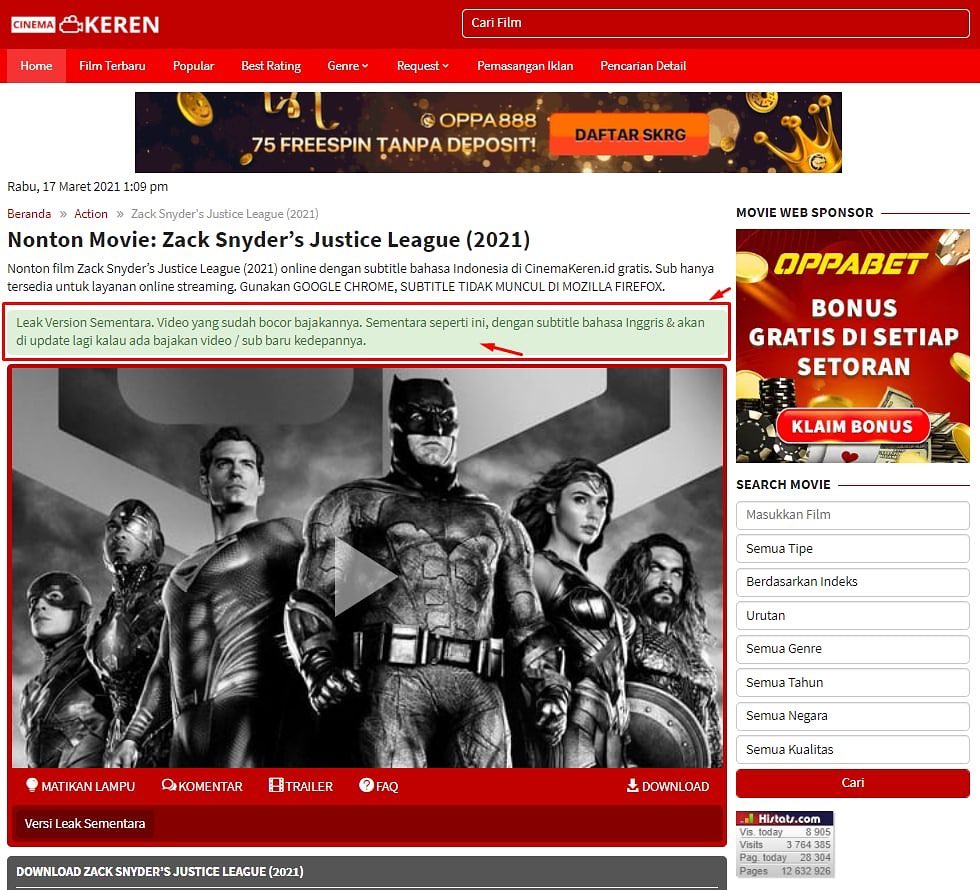The width and height of the screenshot is (980, 890).
Task: Click the Masukkan Film input field
Action: pyautogui.click(x=852, y=514)
